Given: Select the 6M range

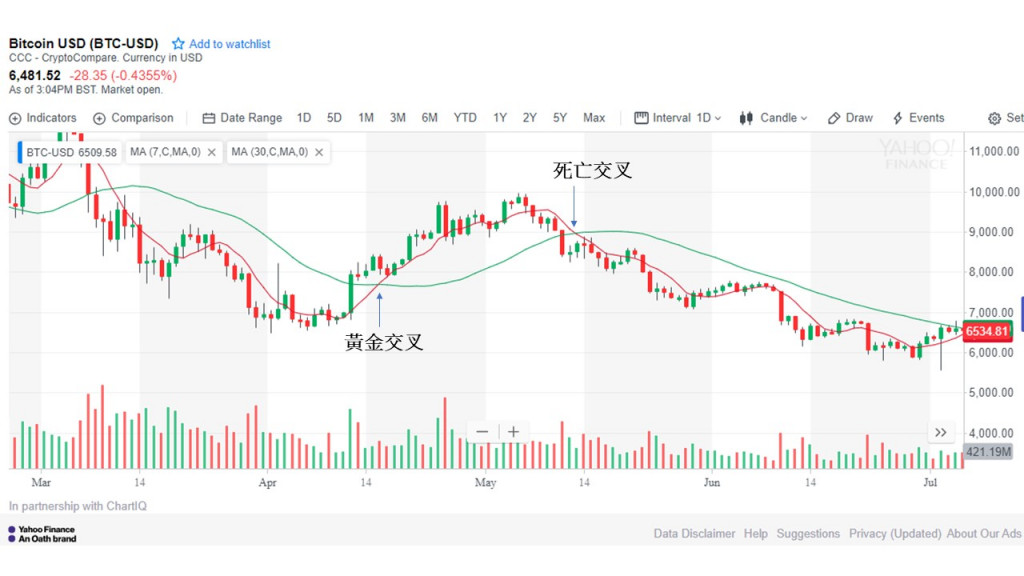Looking at the screenshot, I should point(429,118).
